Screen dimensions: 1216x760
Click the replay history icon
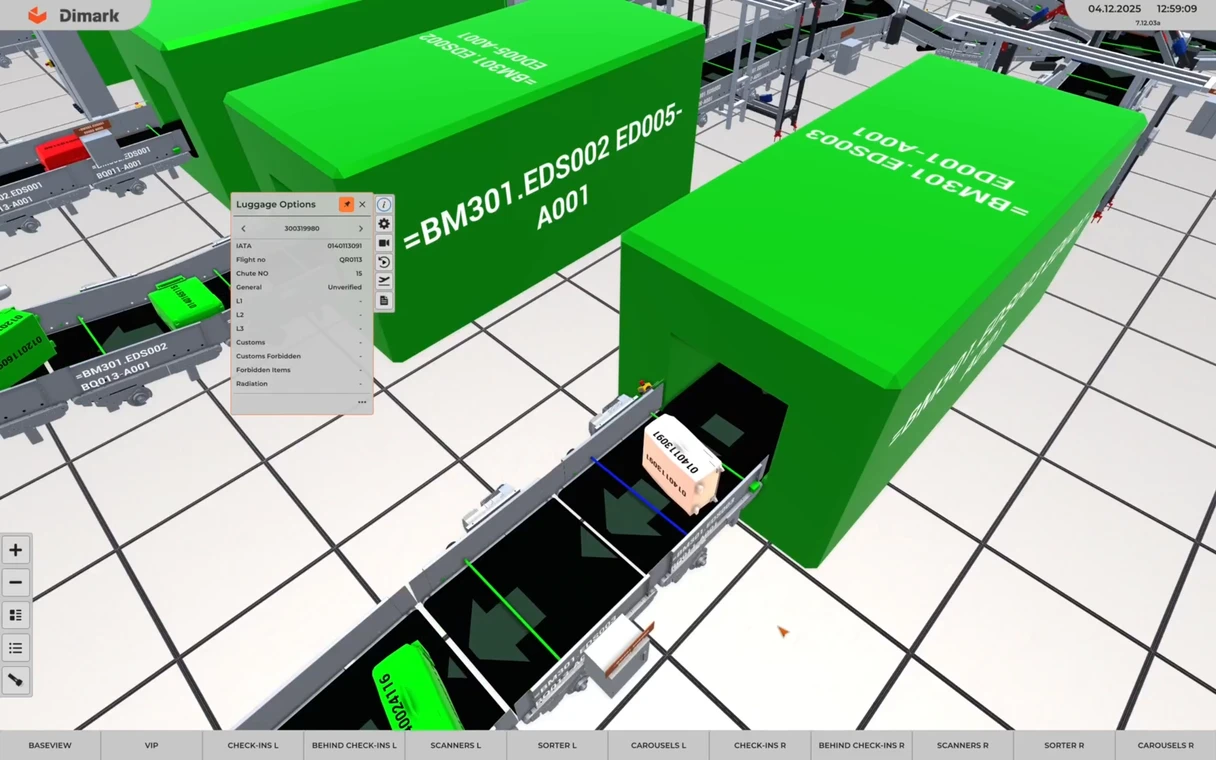pyautogui.click(x=384, y=262)
